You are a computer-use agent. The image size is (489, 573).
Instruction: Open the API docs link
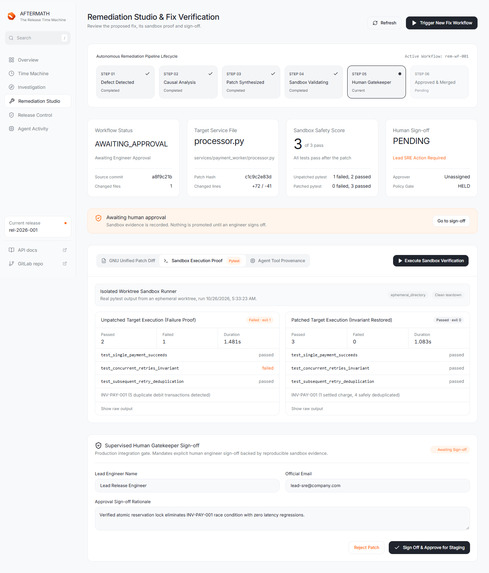tap(38, 250)
